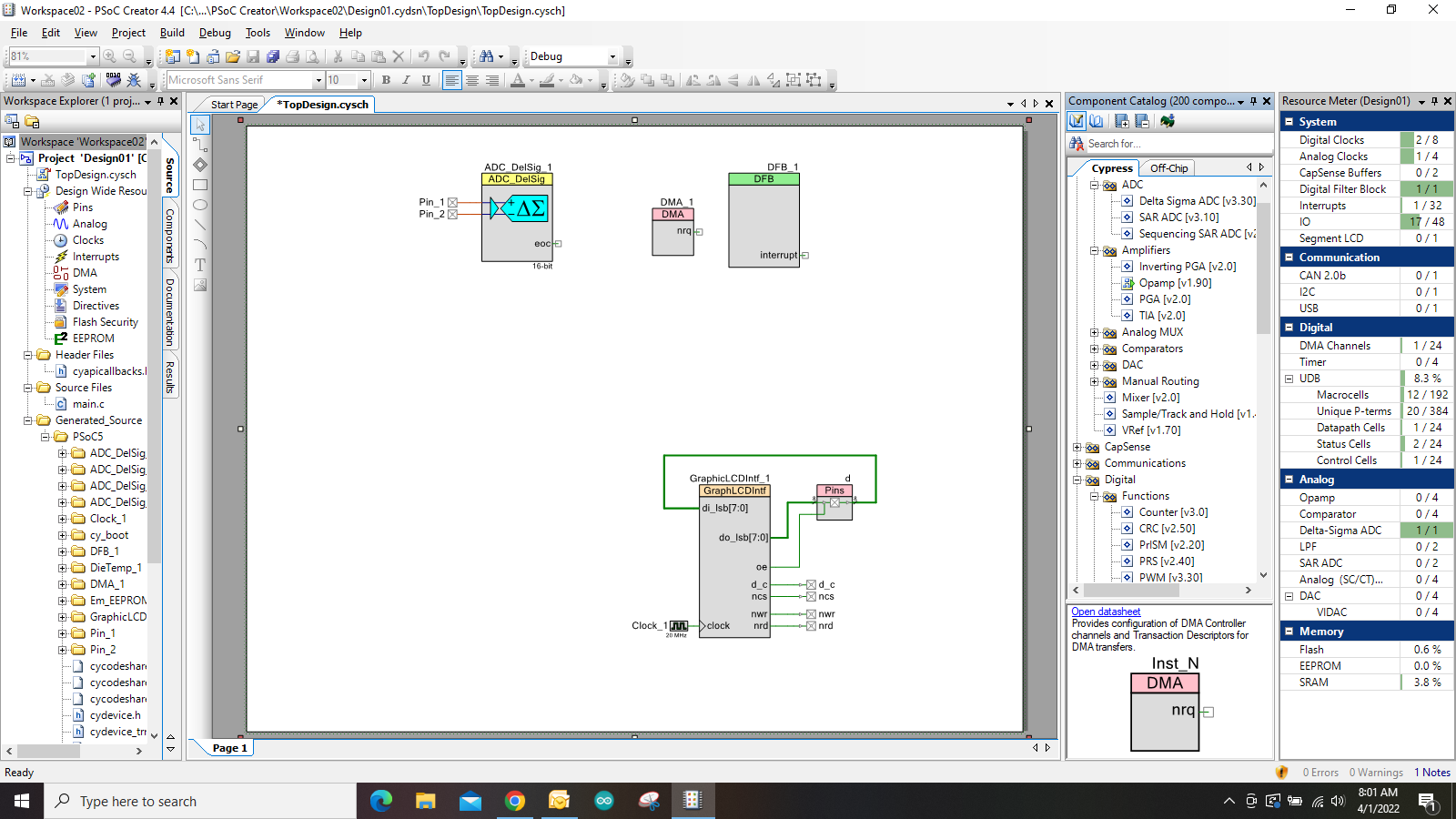Toggle Underline text formatting

pos(426,80)
